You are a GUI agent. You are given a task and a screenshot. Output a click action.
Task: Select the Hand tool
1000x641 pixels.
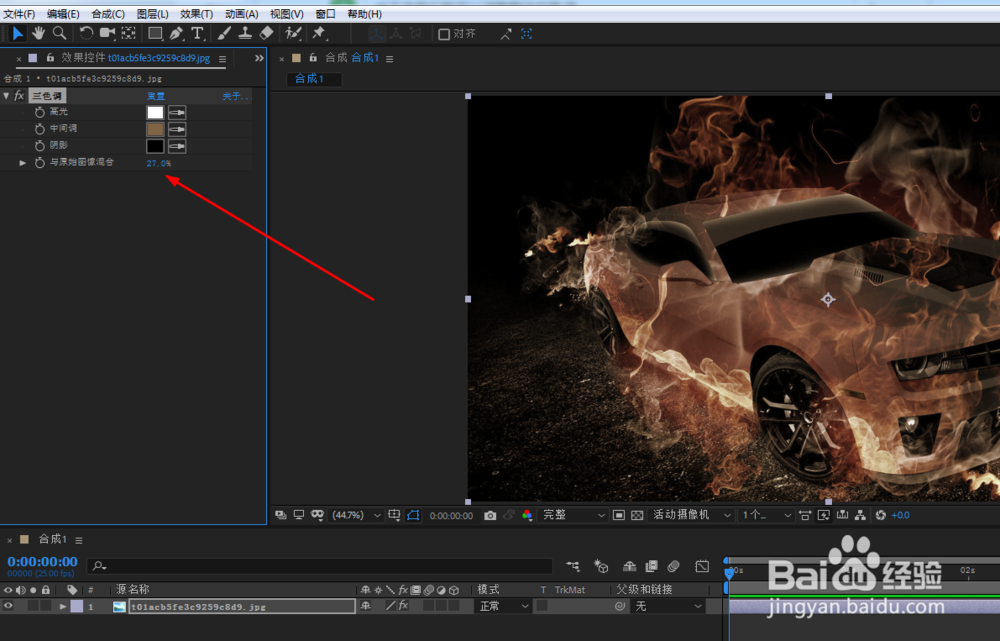point(39,33)
